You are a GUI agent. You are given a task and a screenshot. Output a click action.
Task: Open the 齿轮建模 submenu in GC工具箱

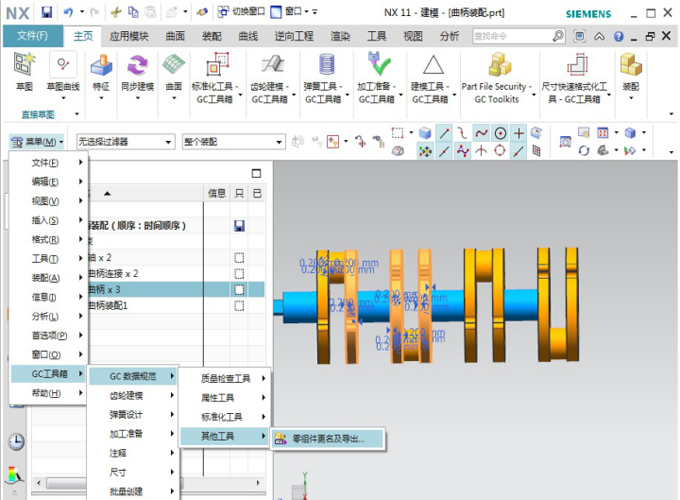pos(132,396)
